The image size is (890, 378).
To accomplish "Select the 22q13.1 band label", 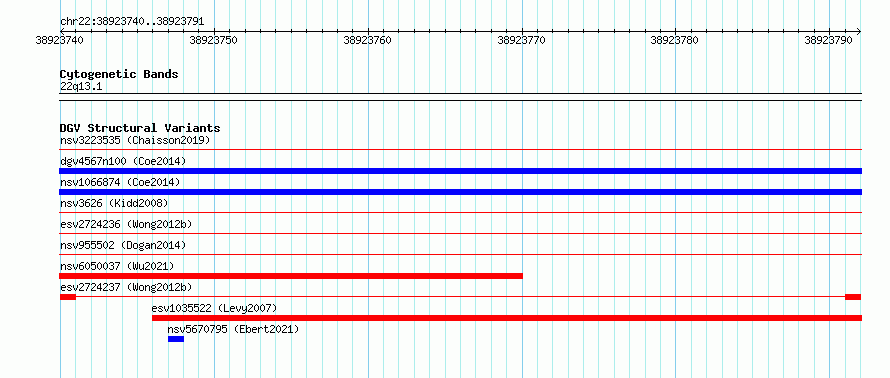I will (81, 87).
